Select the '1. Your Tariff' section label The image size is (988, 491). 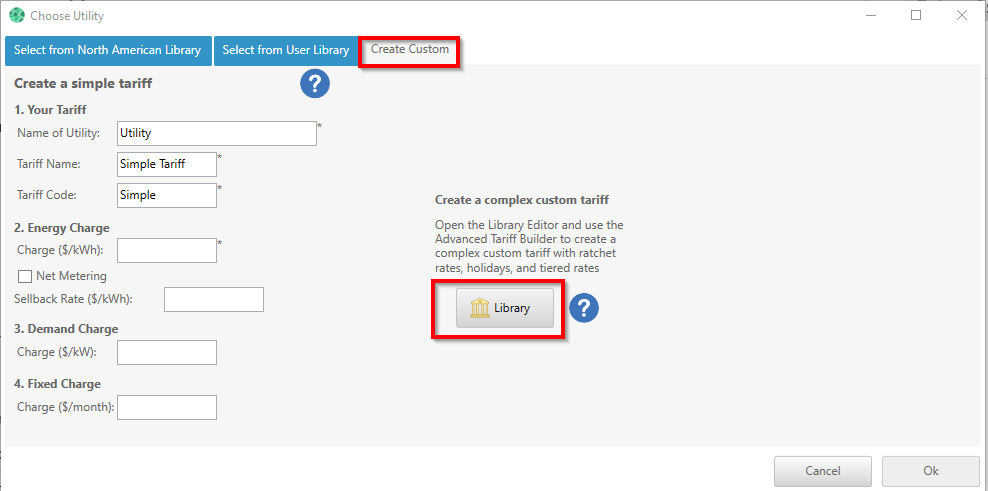click(50, 110)
